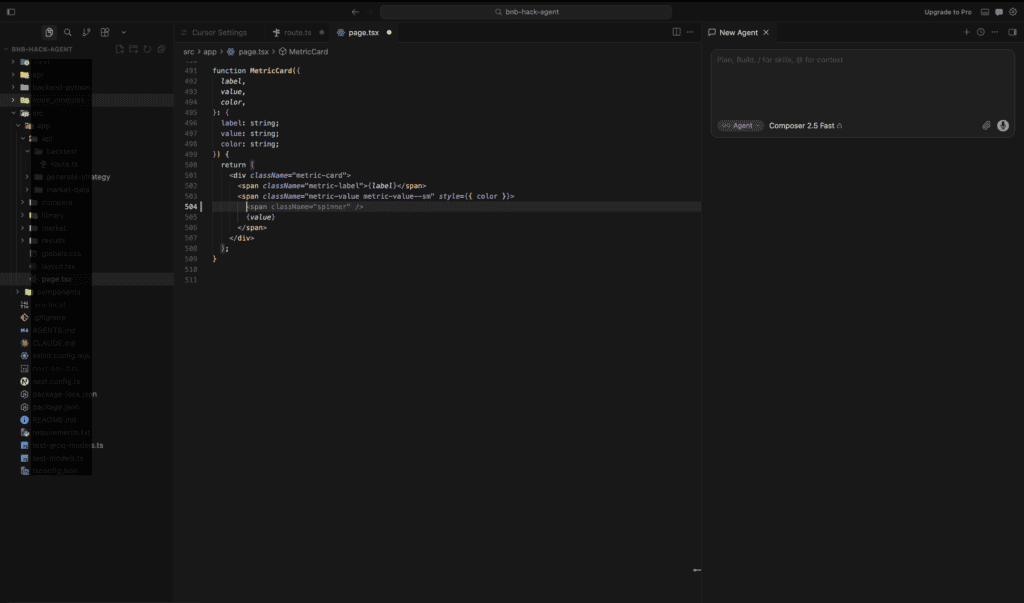Viewport: 1024px width, 603px height.
Task: Open the chat history clock icon
Action: pos(981,32)
